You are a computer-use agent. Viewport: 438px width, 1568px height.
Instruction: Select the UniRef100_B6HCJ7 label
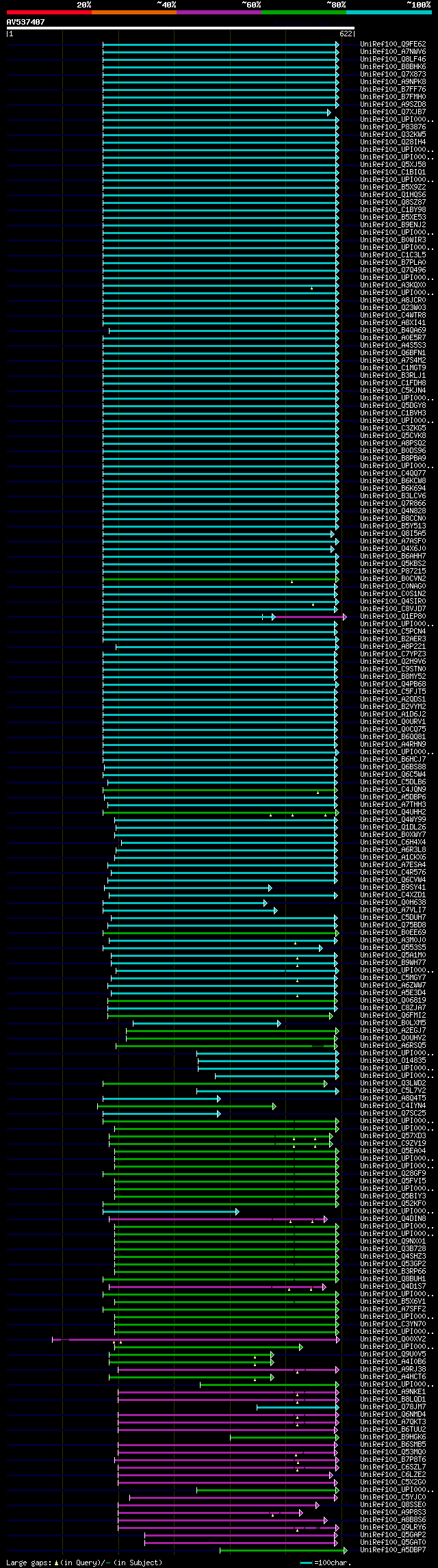pos(393,760)
